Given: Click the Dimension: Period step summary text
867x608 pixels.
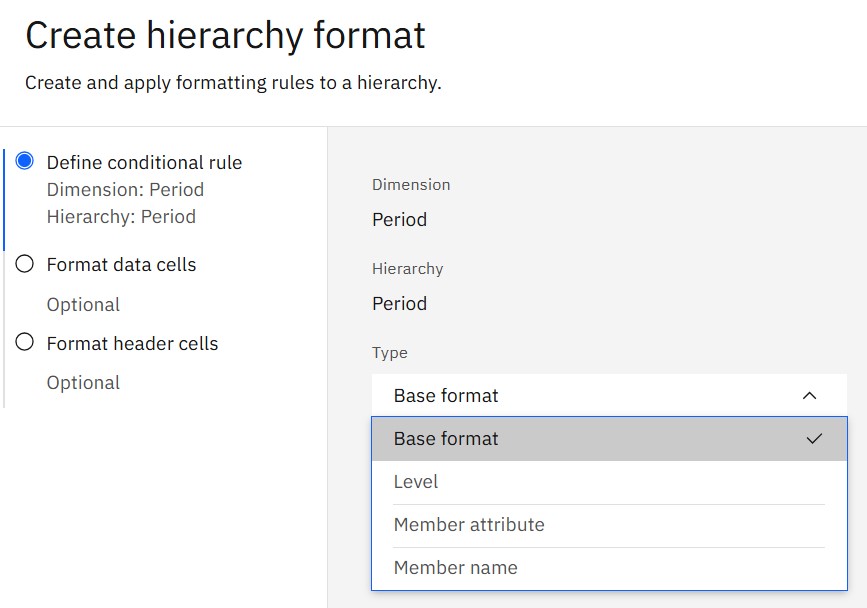Looking at the screenshot, I should 125,190.
